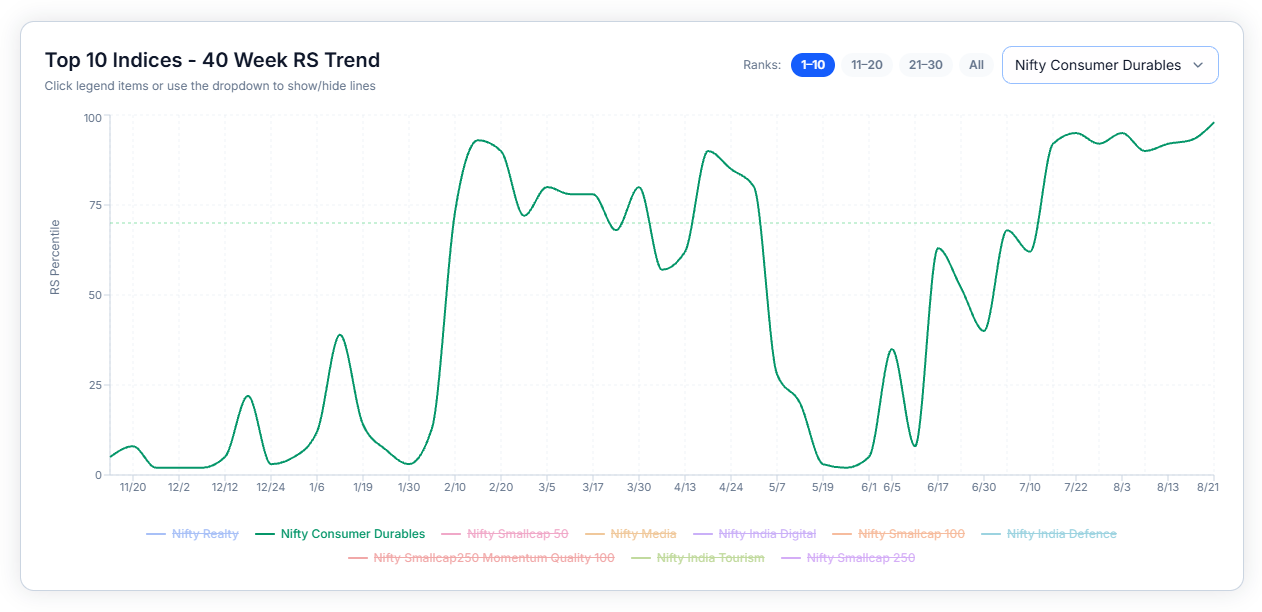Switch to ranks 21–30

[925, 65]
